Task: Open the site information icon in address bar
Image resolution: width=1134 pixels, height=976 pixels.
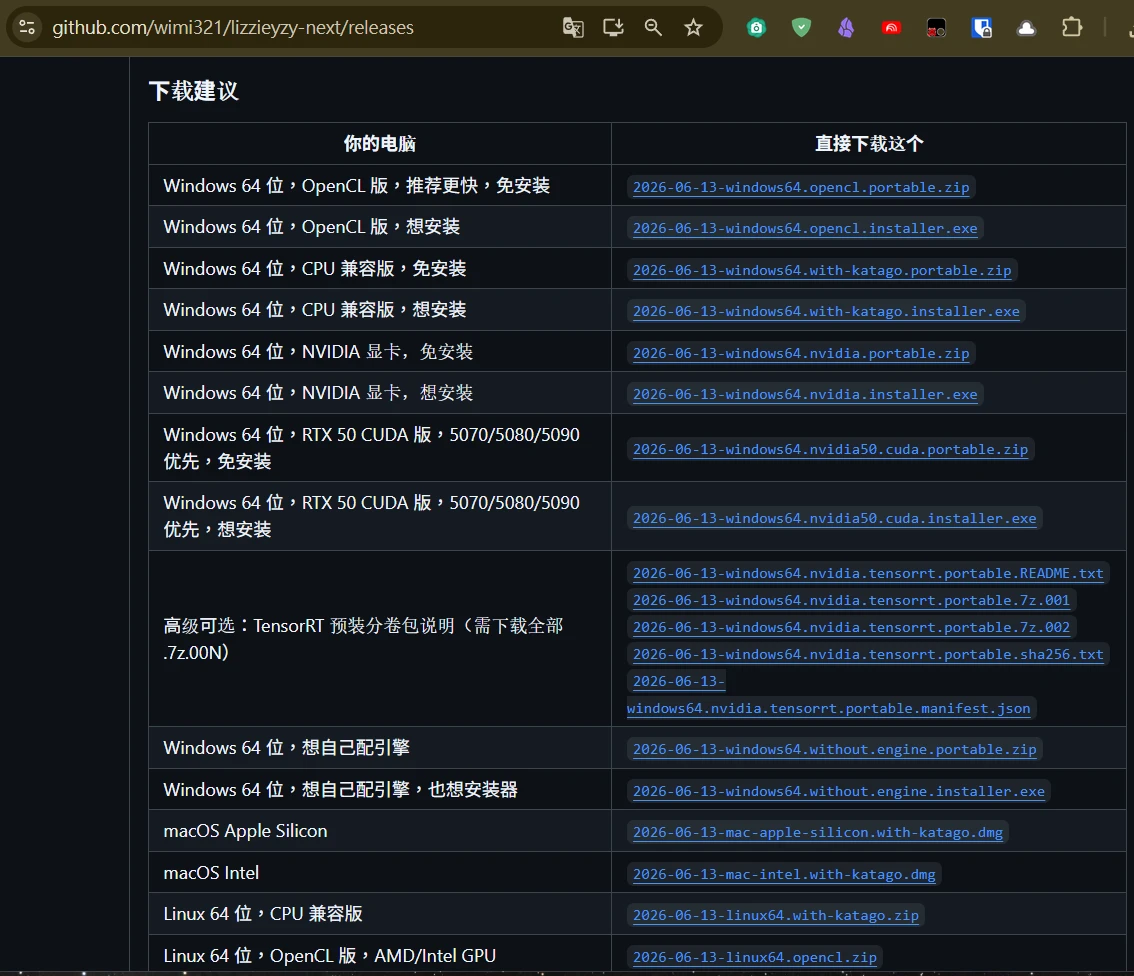Action: coord(27,27)
